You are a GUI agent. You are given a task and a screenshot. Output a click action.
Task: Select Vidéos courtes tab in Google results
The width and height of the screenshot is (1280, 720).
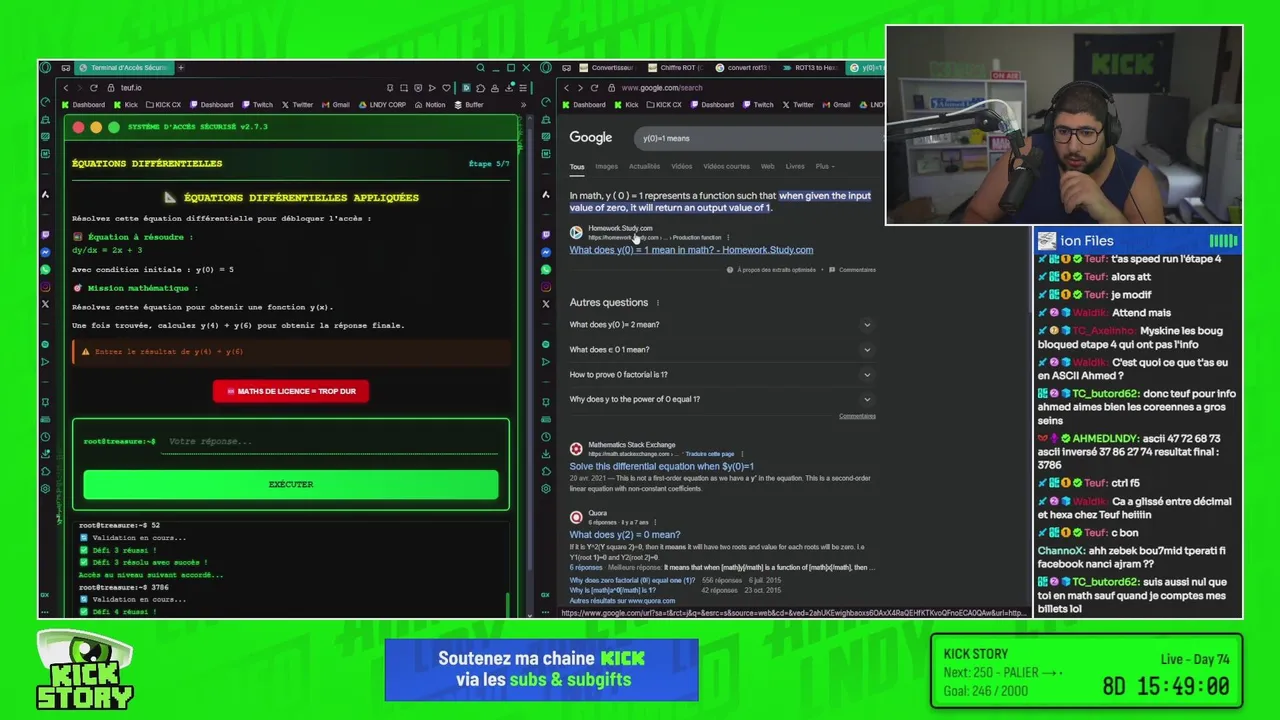726,166
